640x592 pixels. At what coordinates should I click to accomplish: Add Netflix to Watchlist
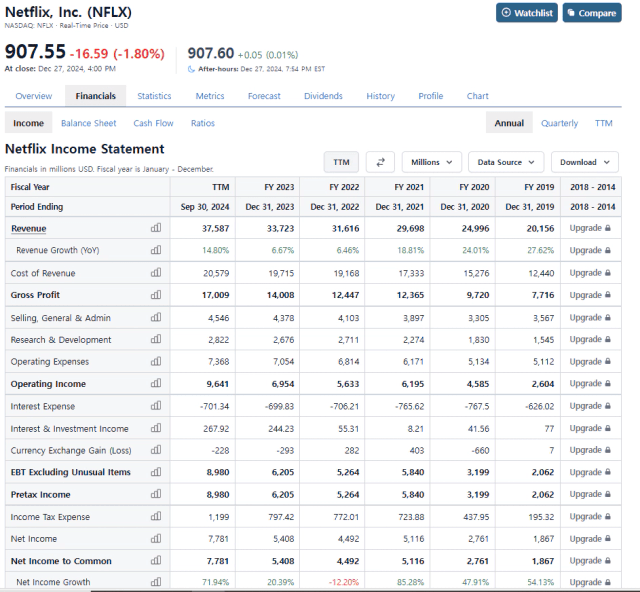pyautogui.click(x=527, y=13)
